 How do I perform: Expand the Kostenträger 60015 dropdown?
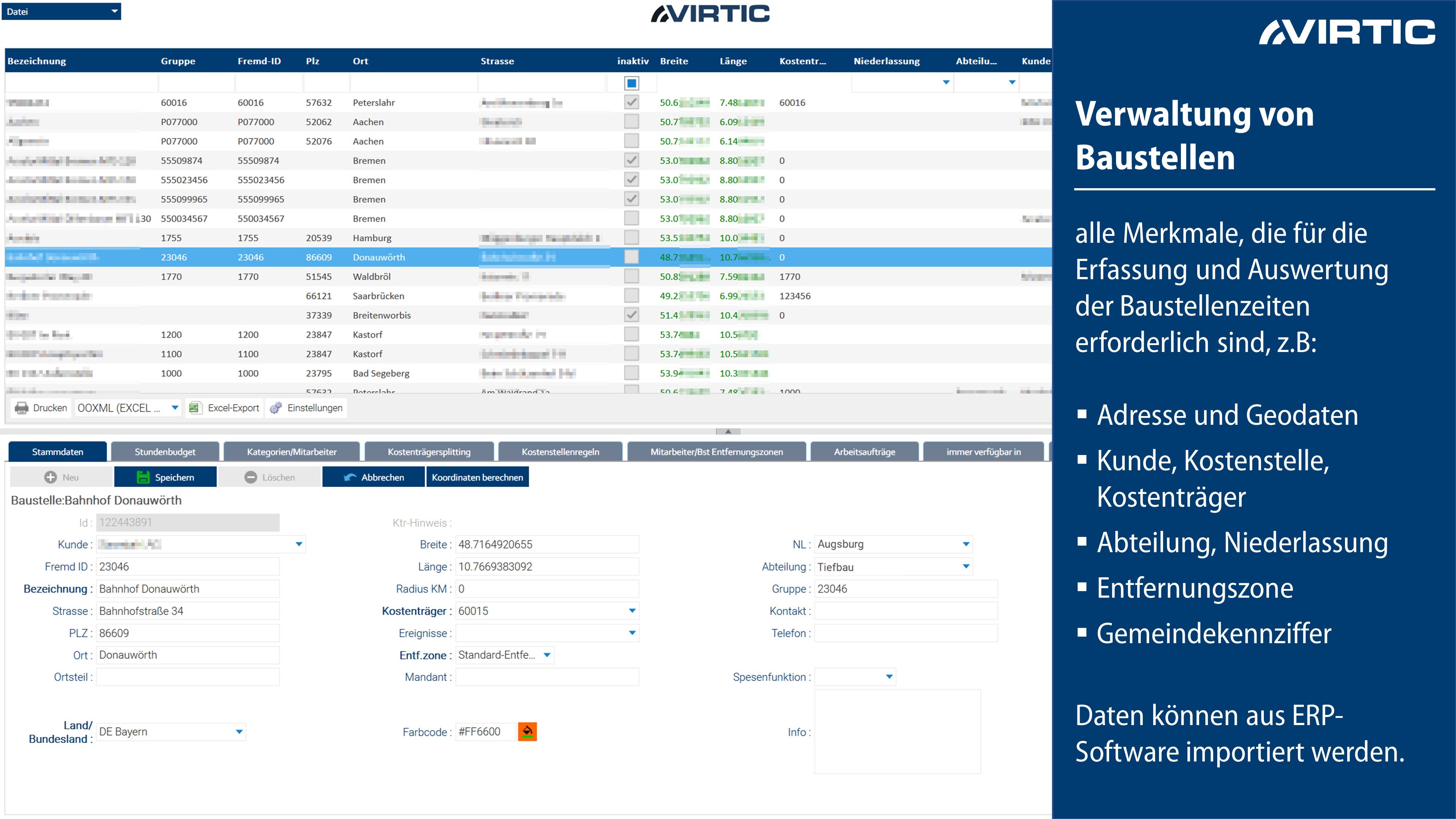632,610
